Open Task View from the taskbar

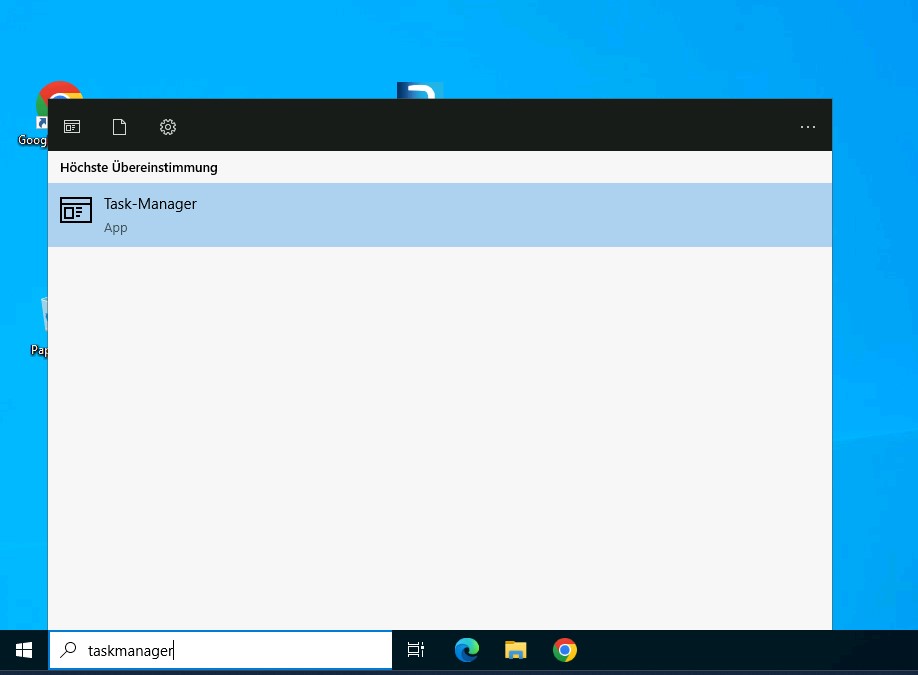[416, 651]
